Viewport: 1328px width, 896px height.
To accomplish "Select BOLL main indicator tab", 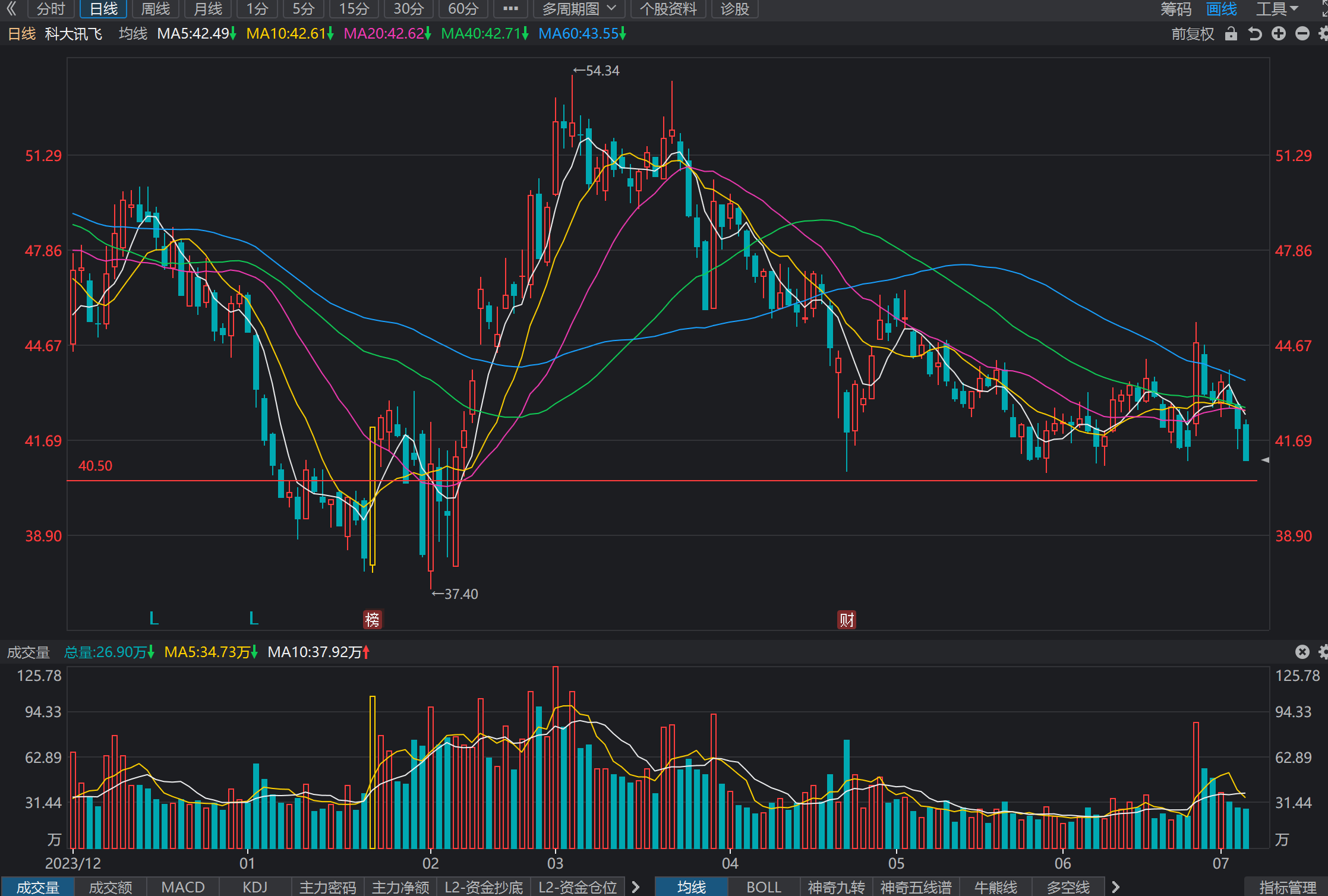I will (x=764, y=887).
